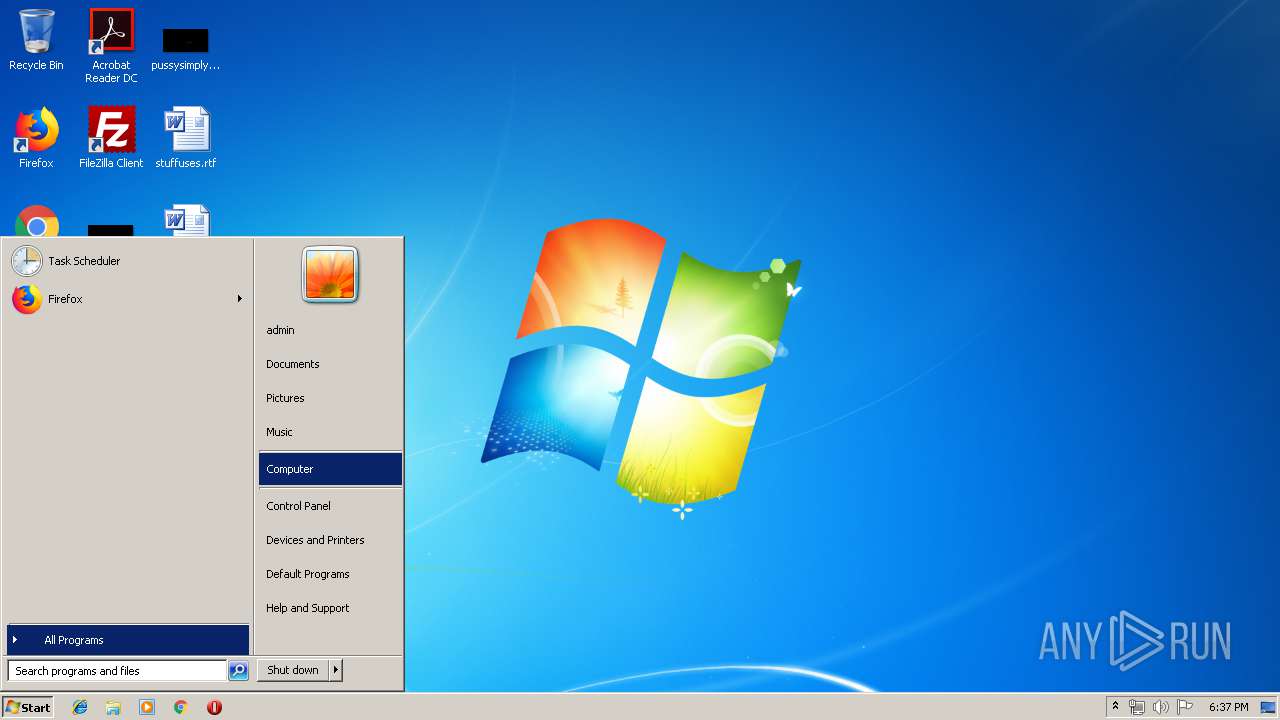The image size is (1280, 720).
Task: Open Control Panel
Action: 330,506
